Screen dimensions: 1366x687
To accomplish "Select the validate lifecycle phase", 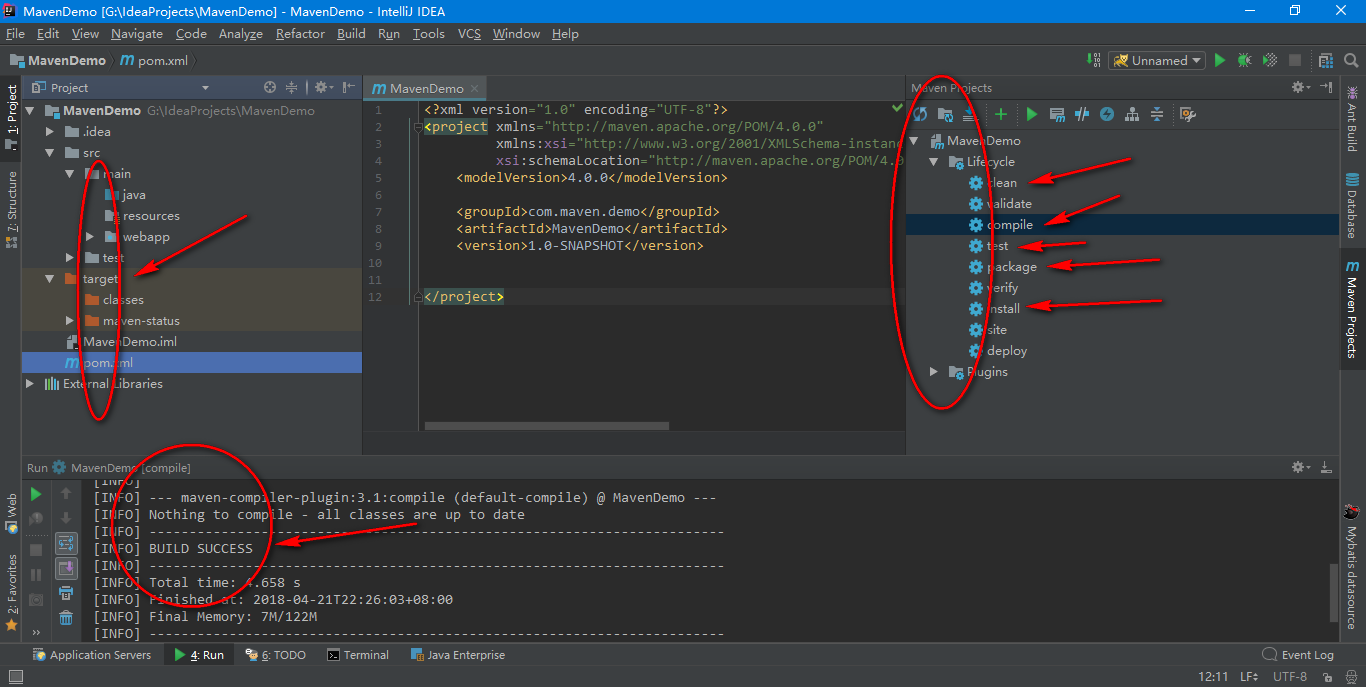I will 1009,204.
